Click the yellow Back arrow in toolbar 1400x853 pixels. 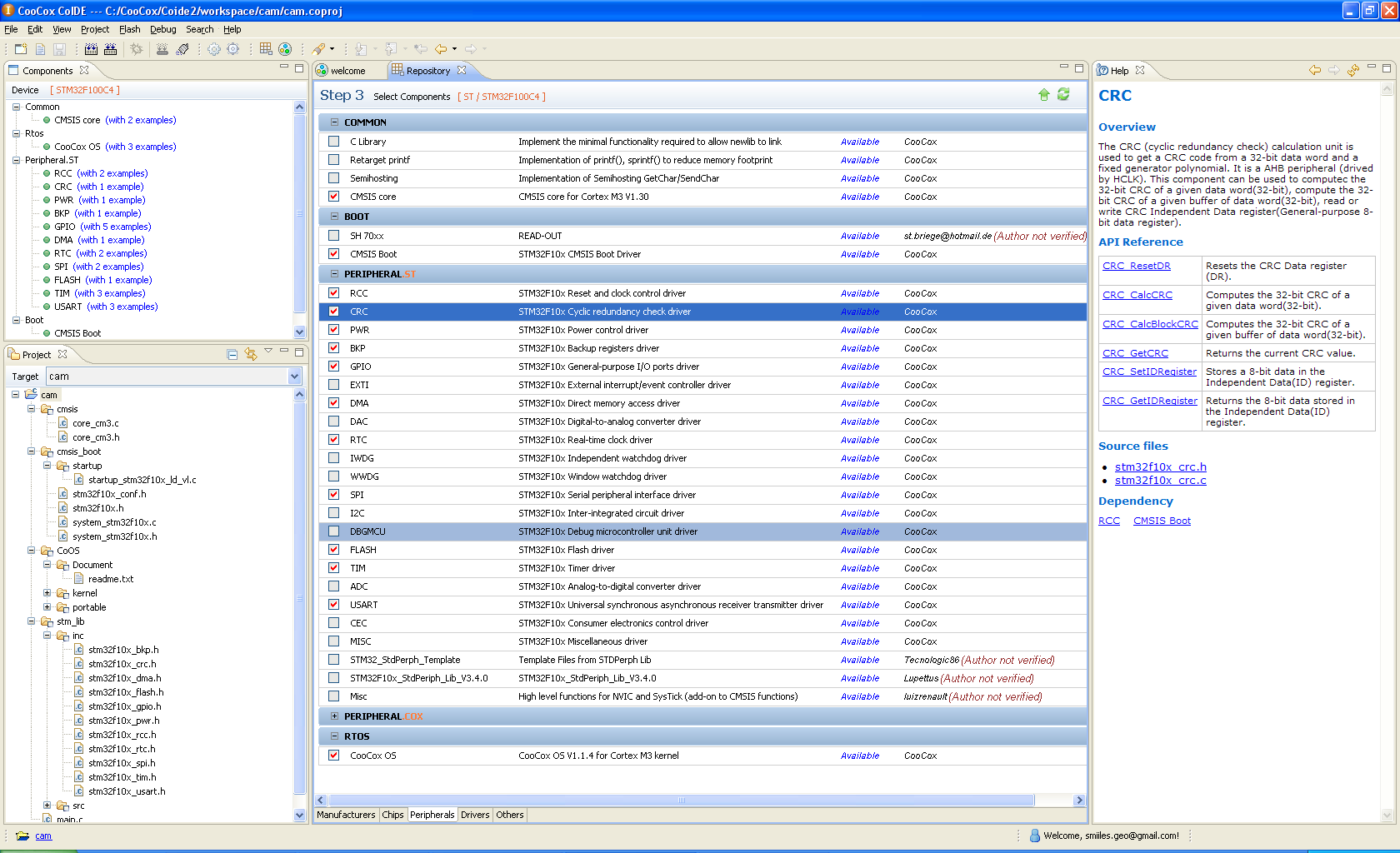tap(441, 49)
